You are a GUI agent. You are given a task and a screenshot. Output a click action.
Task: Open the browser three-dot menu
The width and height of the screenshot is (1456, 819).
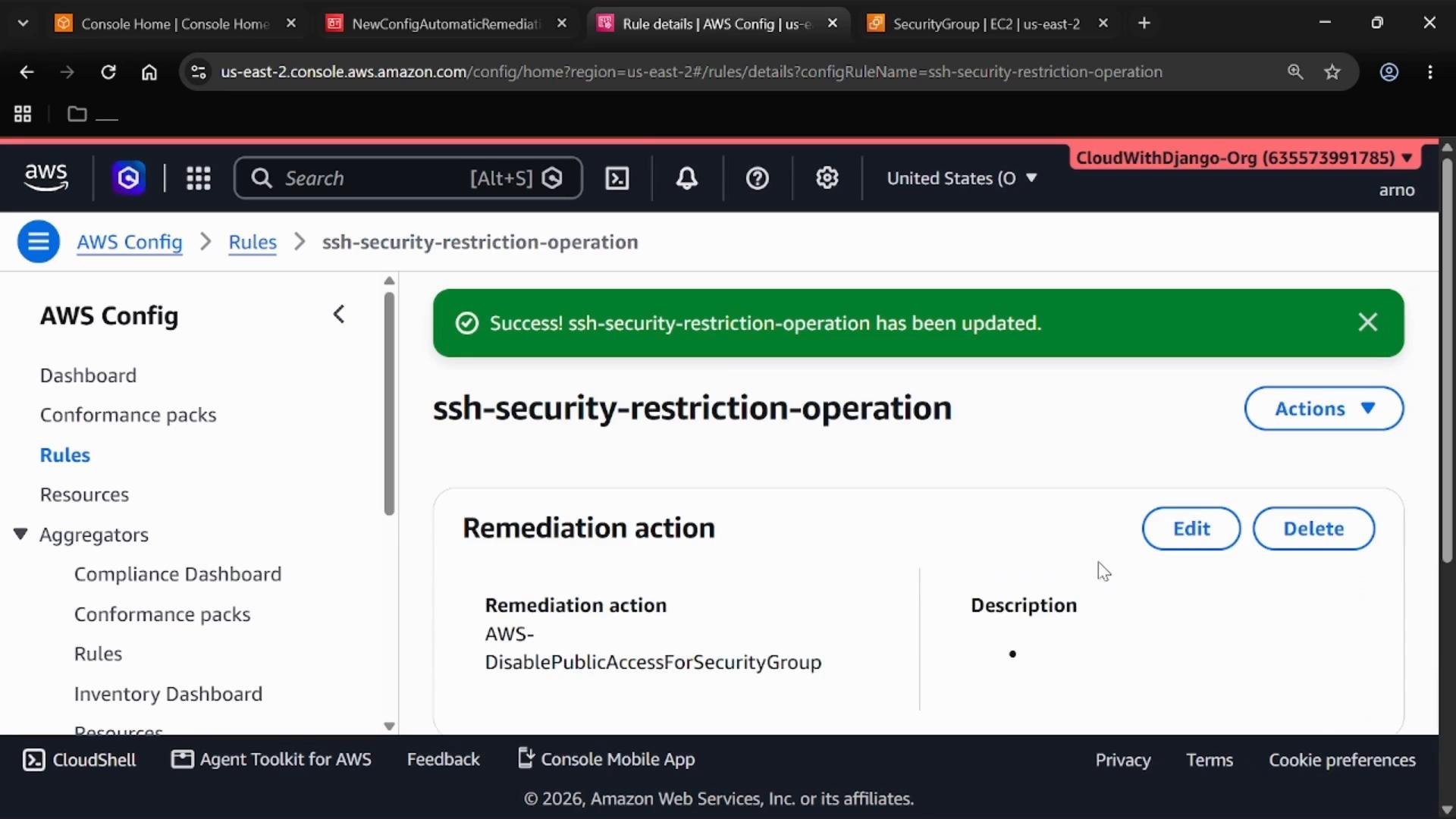(x=1430, y=72)
